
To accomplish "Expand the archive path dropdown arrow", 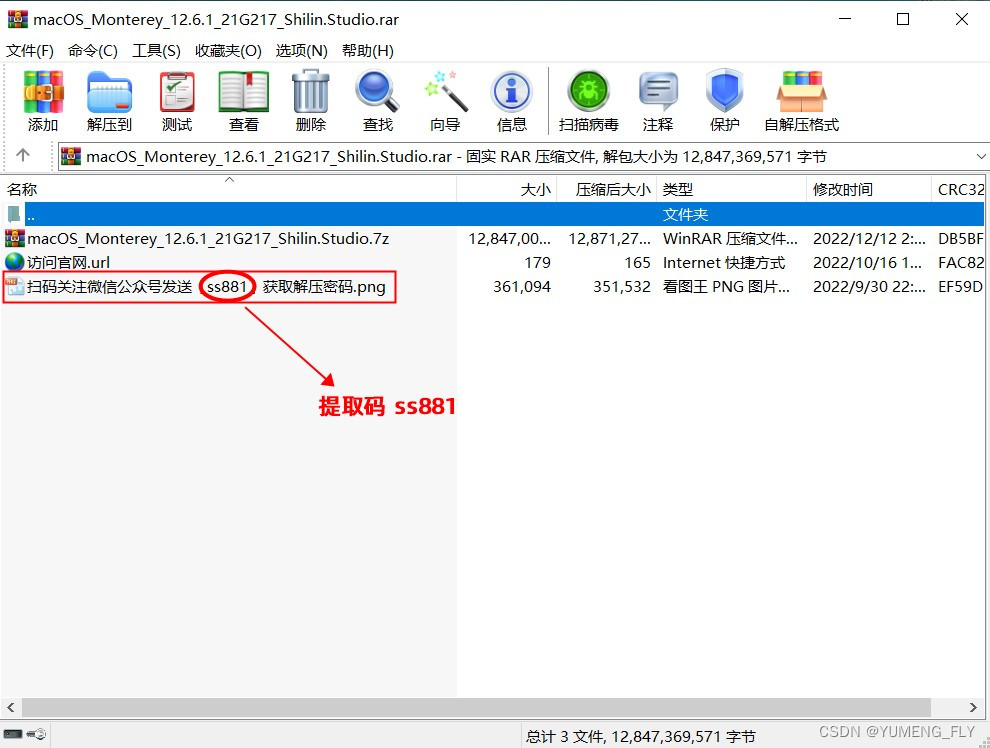I will pos(981,156).
